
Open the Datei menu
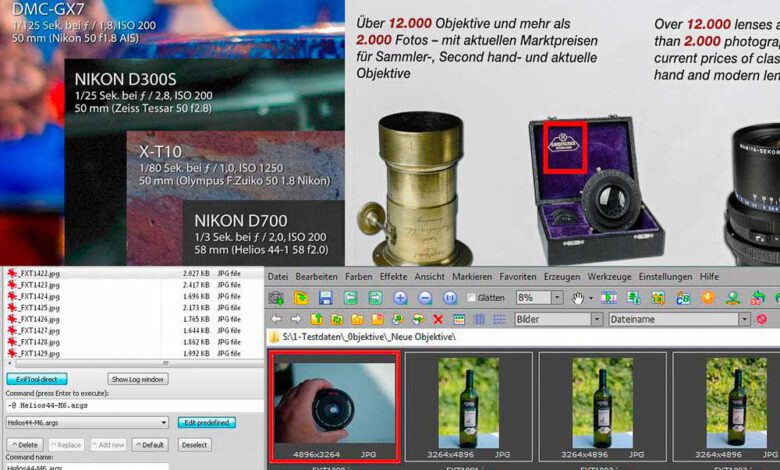coord(278,277)
